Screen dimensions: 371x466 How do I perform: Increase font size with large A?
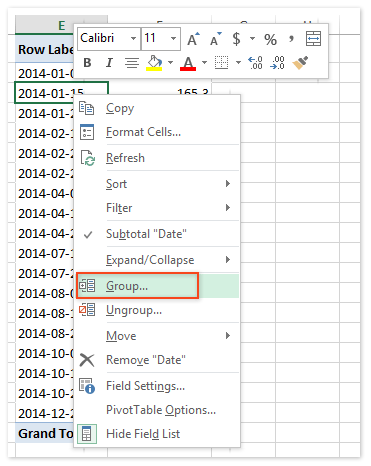193,39
